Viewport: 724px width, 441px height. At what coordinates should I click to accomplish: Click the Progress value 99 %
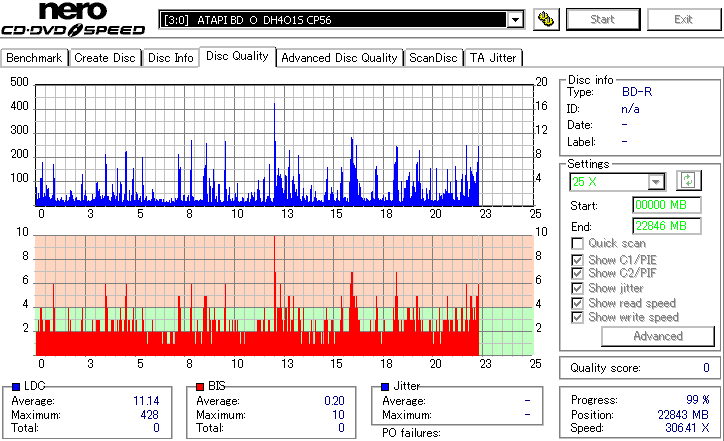[x=698, y=399]
